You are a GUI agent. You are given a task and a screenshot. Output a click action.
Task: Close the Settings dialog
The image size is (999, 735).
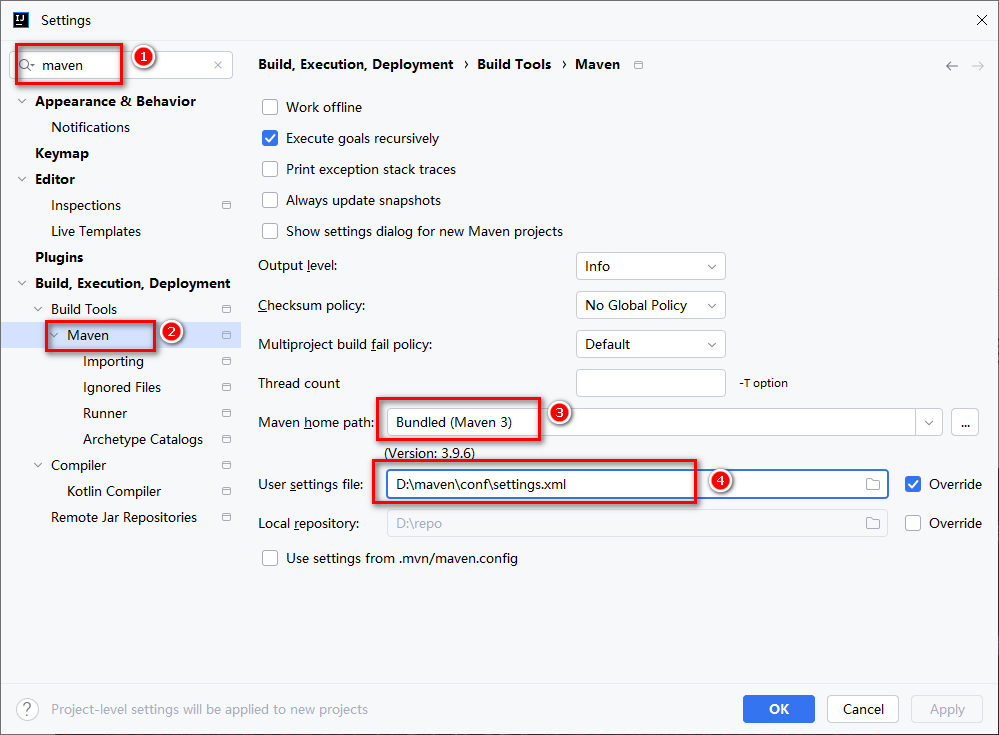(x=982, y=20)
